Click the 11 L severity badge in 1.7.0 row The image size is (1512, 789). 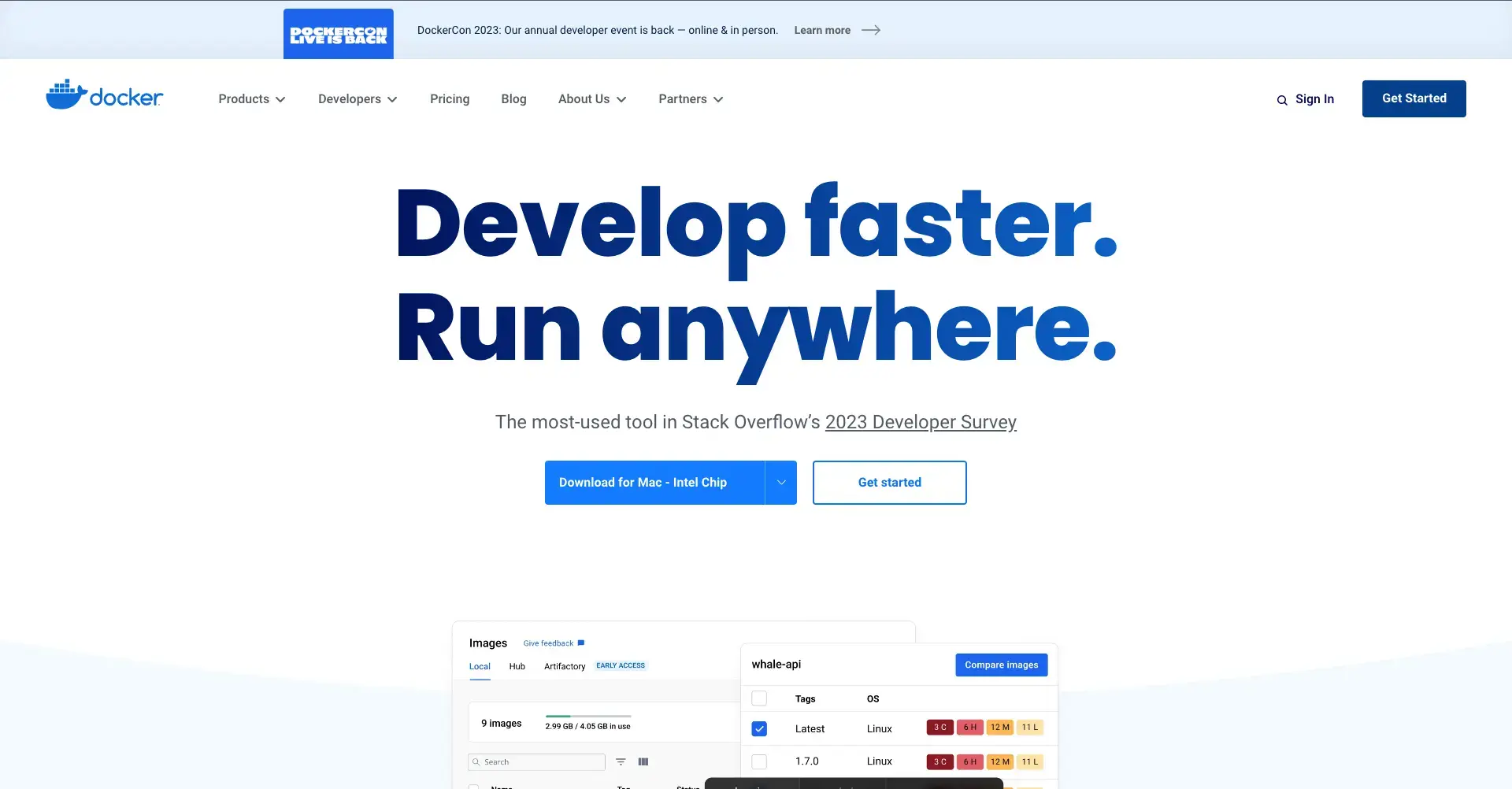(1030, 761)
